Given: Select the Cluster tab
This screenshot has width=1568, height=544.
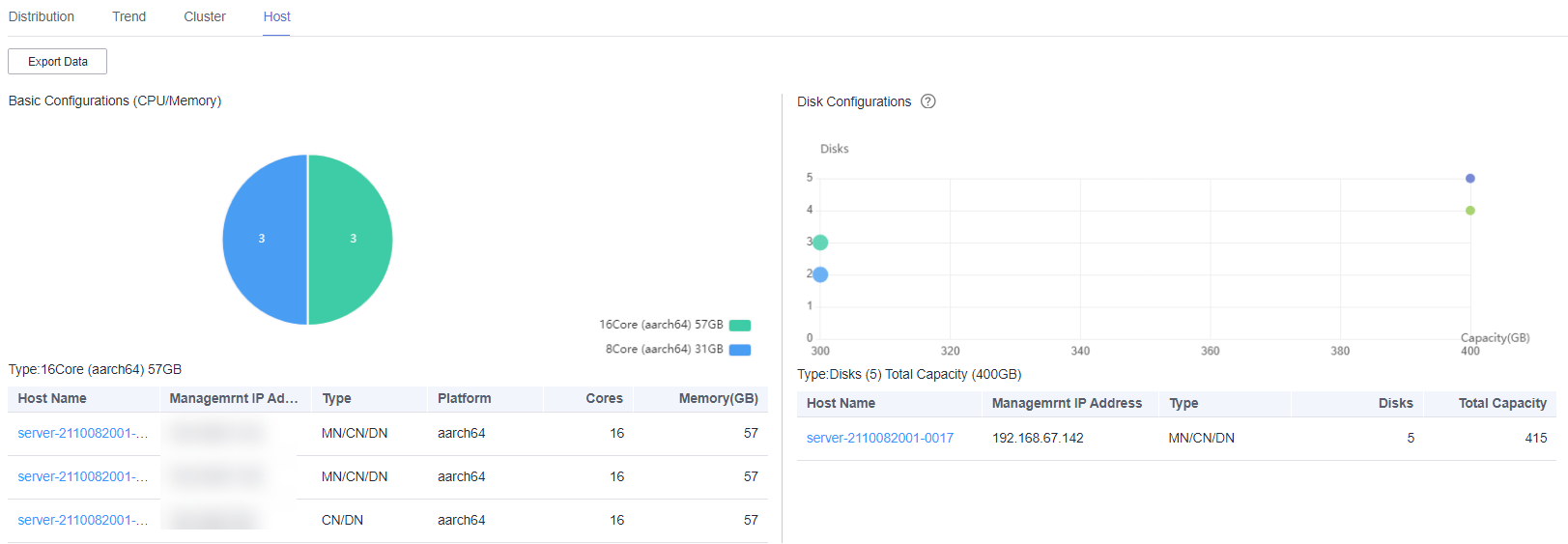Looking at the screenshot, I should (x=205, y=16).
